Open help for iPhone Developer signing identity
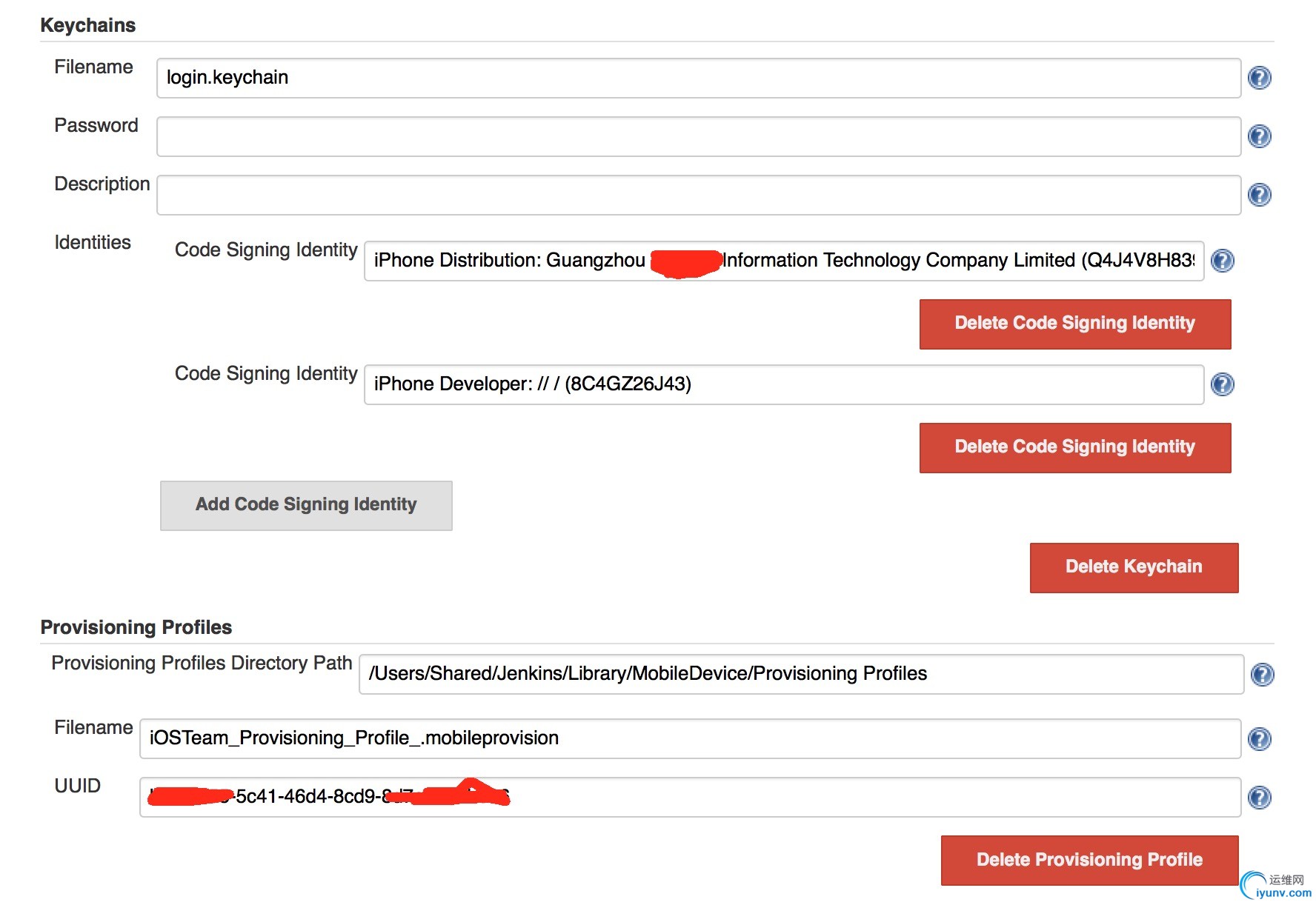This screenshot has height=905, width=1316. (x=1223, y=384)
